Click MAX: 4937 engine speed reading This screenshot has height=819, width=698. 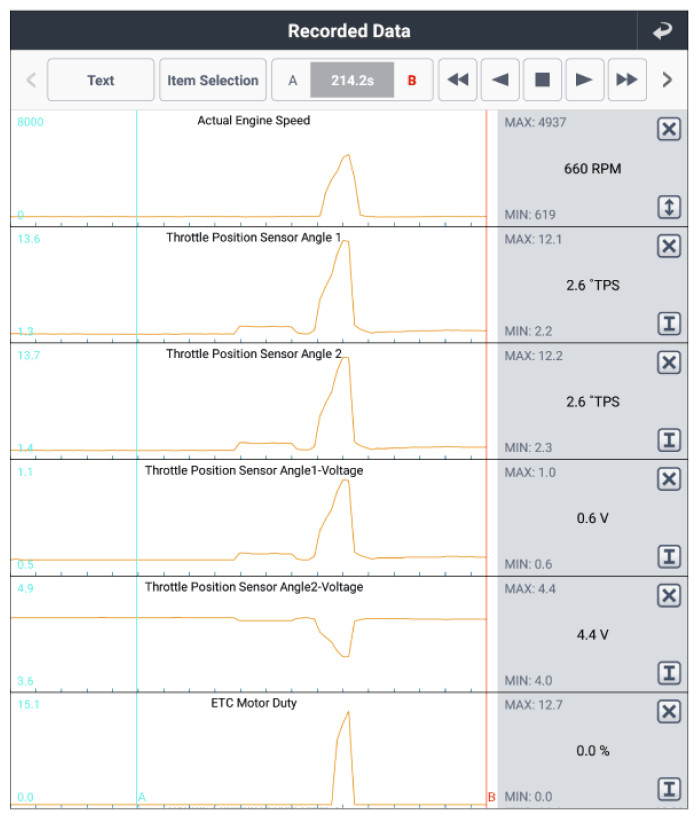(x=535, y=123)
